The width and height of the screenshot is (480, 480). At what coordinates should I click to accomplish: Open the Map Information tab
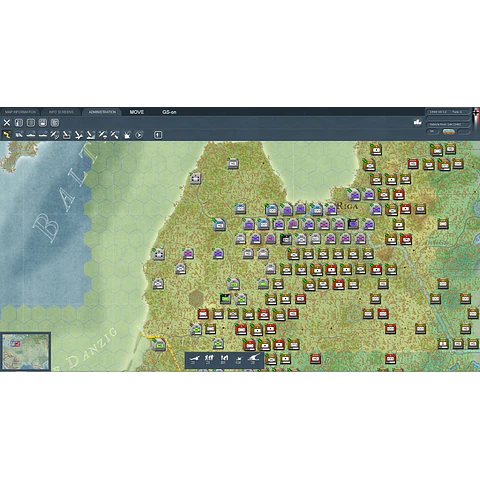[x=20, y=112]
